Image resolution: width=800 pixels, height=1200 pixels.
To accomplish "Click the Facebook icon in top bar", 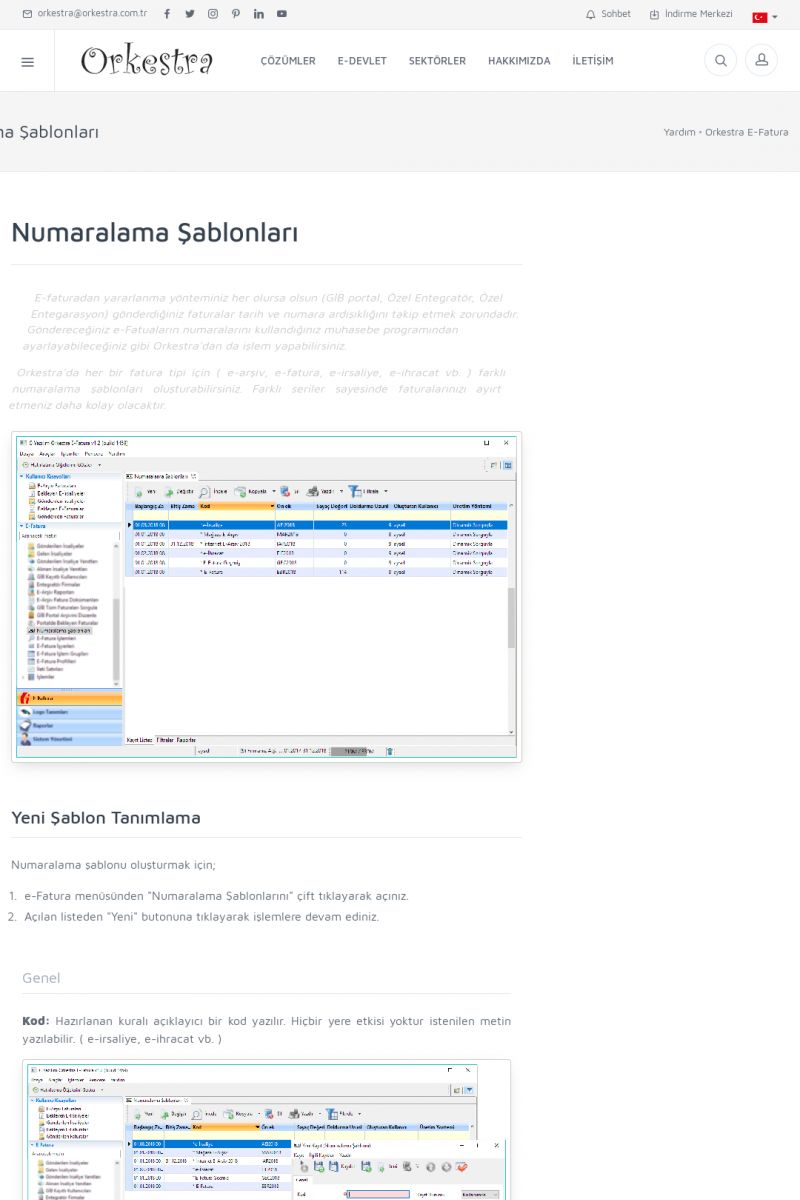I will [x=166, y=14].
